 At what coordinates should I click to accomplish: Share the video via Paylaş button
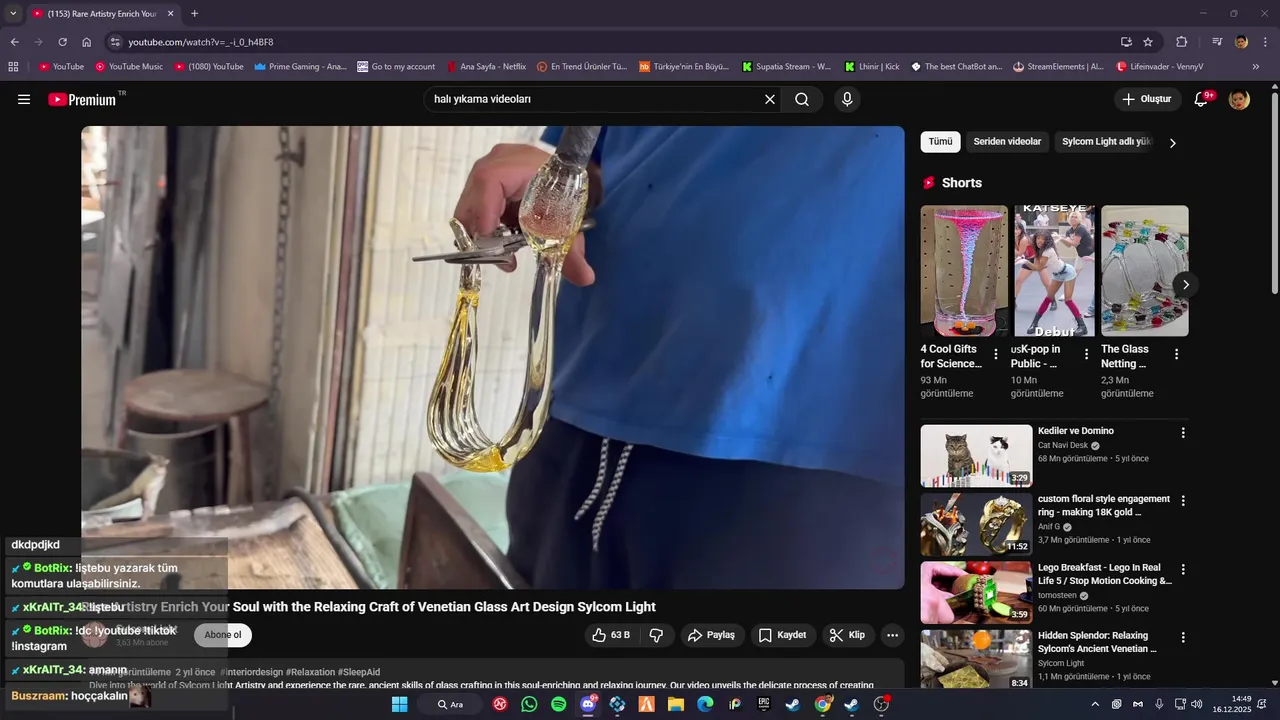click(x=712, y=635)
